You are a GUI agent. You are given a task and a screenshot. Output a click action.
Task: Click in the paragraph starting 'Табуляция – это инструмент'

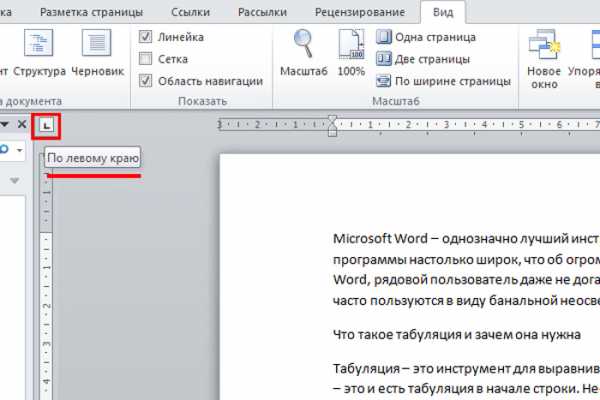[x=466, y=379]
